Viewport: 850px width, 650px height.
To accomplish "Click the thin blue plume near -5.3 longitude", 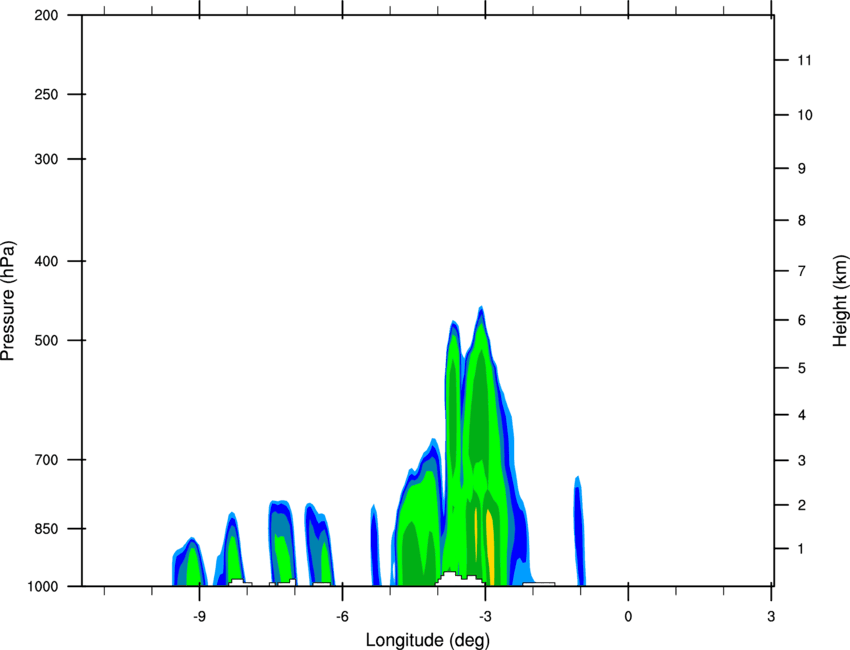I will point(375,545).
